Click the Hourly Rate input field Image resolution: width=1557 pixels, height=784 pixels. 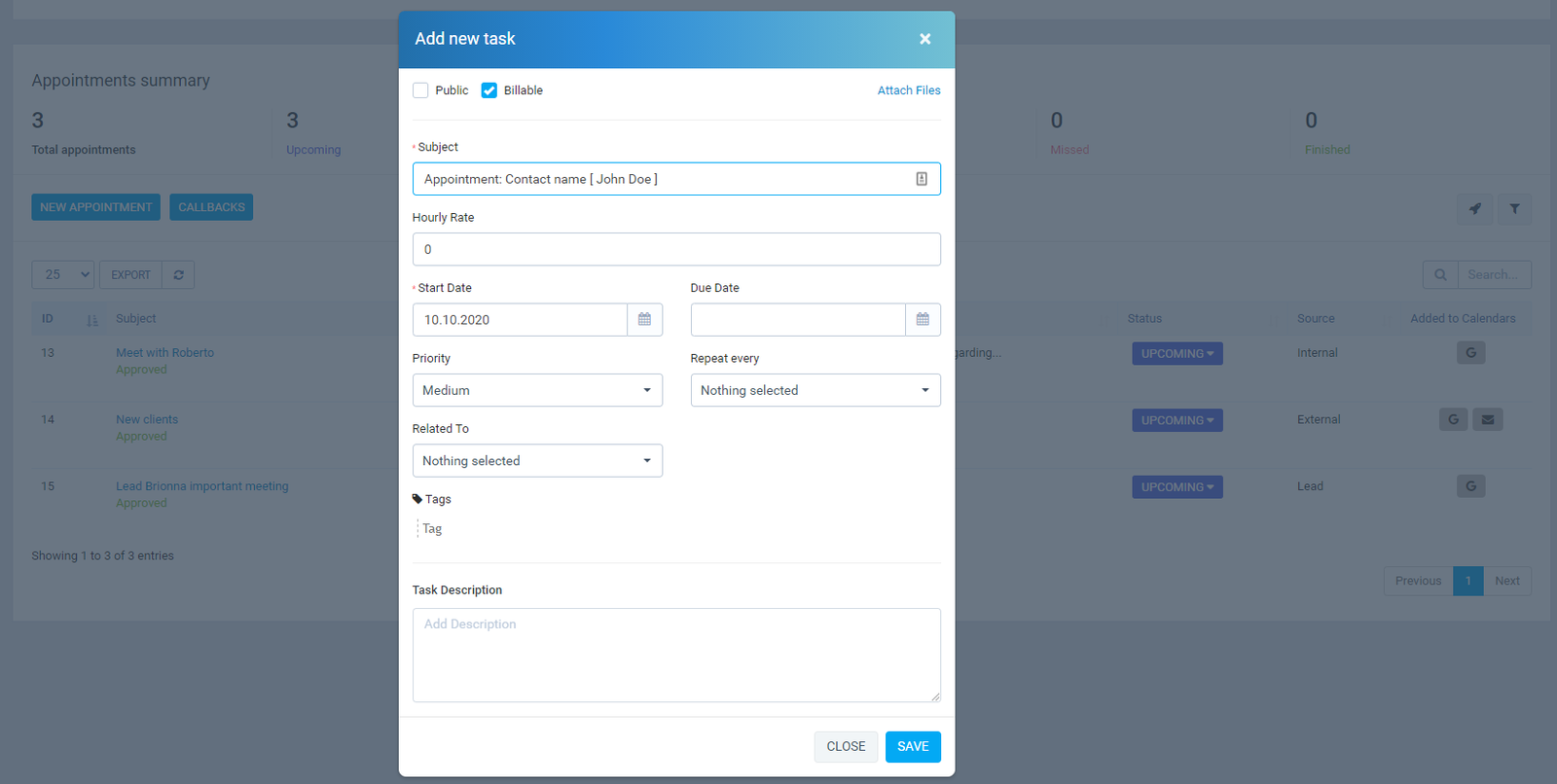676,249
